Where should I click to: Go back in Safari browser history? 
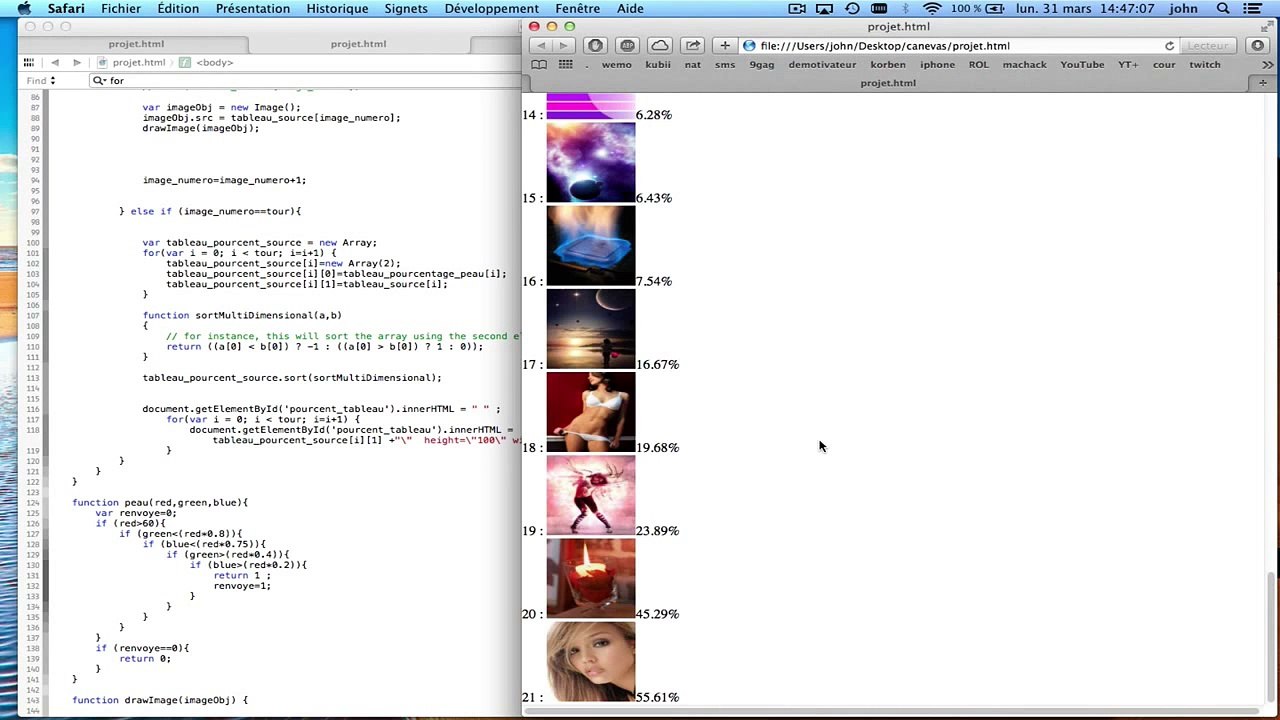(541, 46)
